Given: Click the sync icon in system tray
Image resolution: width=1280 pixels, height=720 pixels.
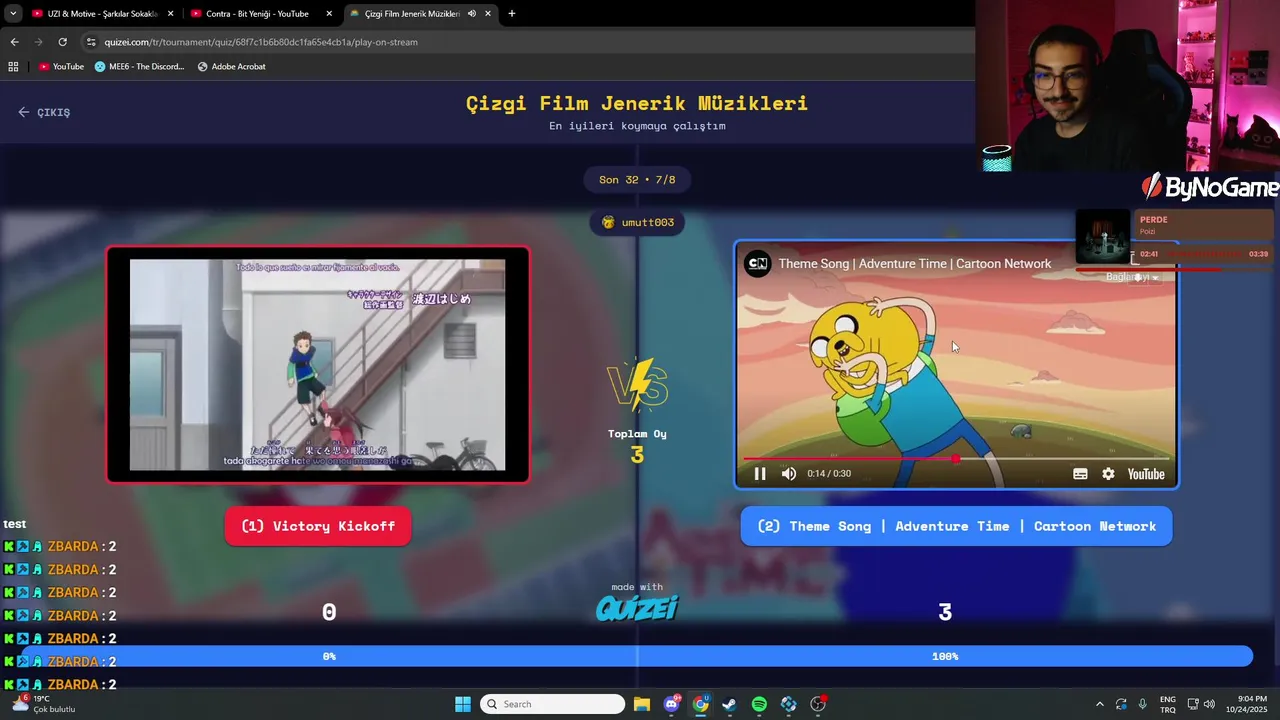Looking at the screenshot, I should (1121, 704).
